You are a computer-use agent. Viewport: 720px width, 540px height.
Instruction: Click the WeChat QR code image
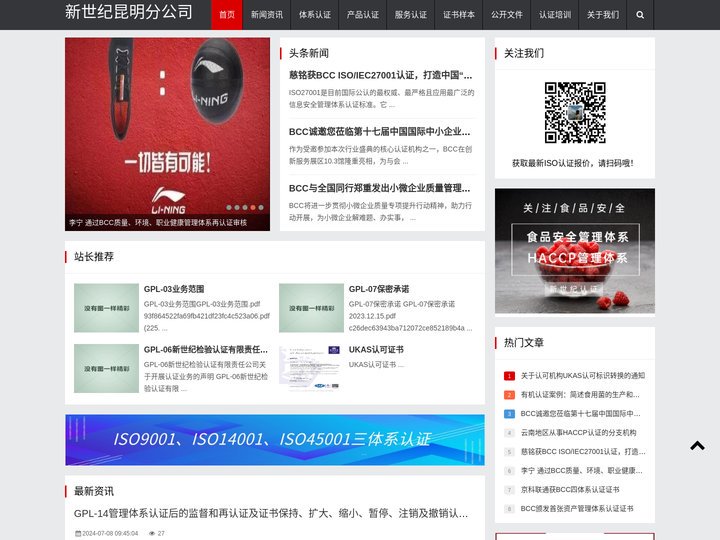[x=575, y=112]
